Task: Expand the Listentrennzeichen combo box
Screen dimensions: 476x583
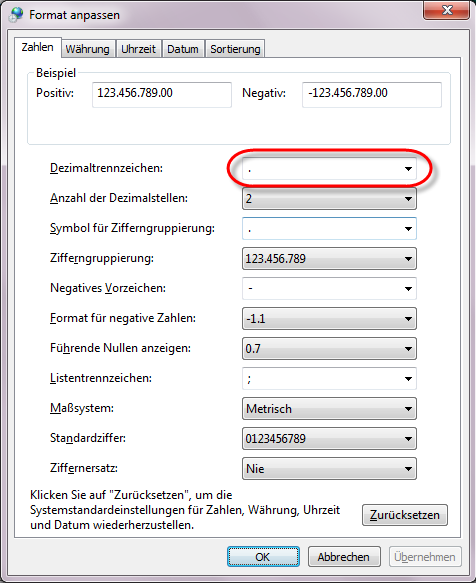Action: point(329,379)
